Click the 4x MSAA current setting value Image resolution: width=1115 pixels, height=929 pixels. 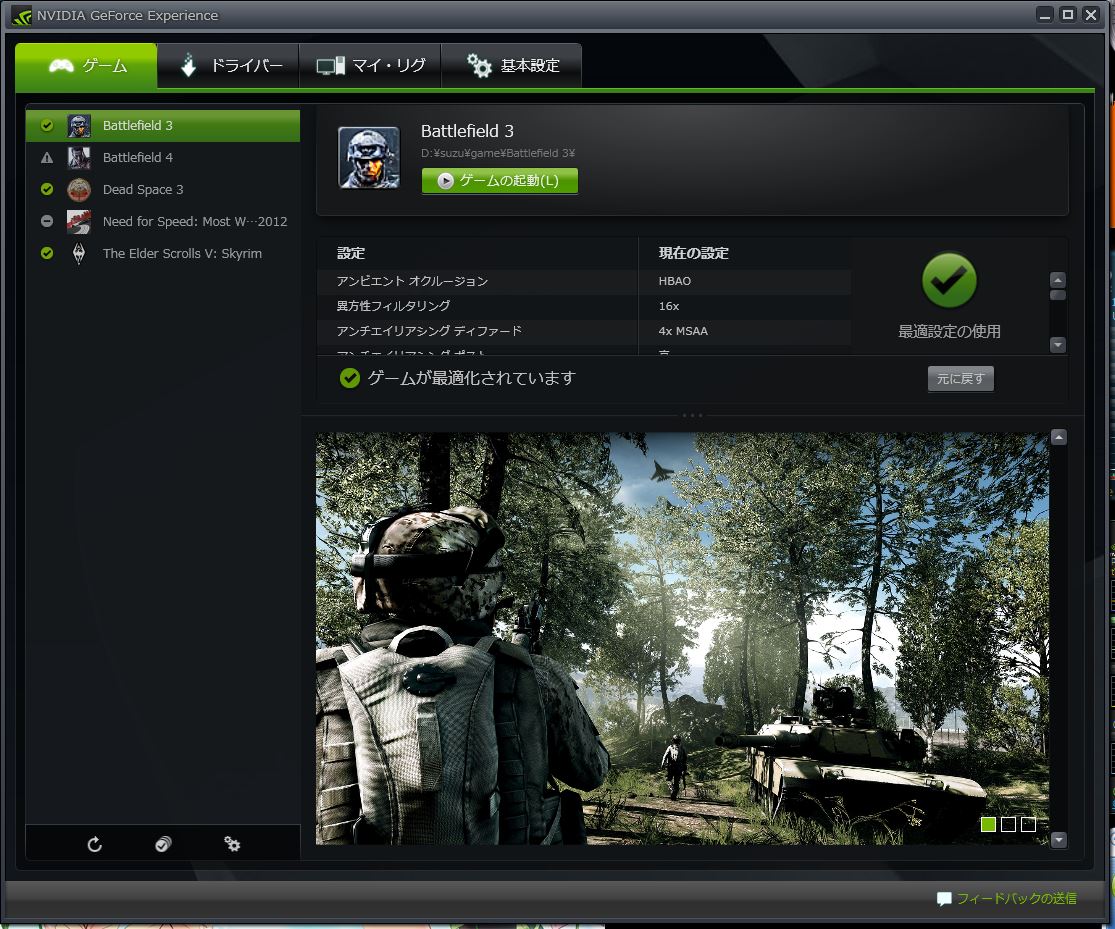(x=683, y=331)
